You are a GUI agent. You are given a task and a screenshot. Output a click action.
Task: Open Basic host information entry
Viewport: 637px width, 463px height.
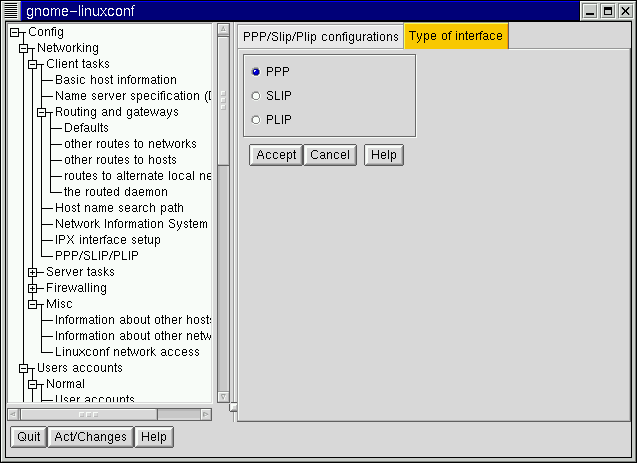[115, 80]
